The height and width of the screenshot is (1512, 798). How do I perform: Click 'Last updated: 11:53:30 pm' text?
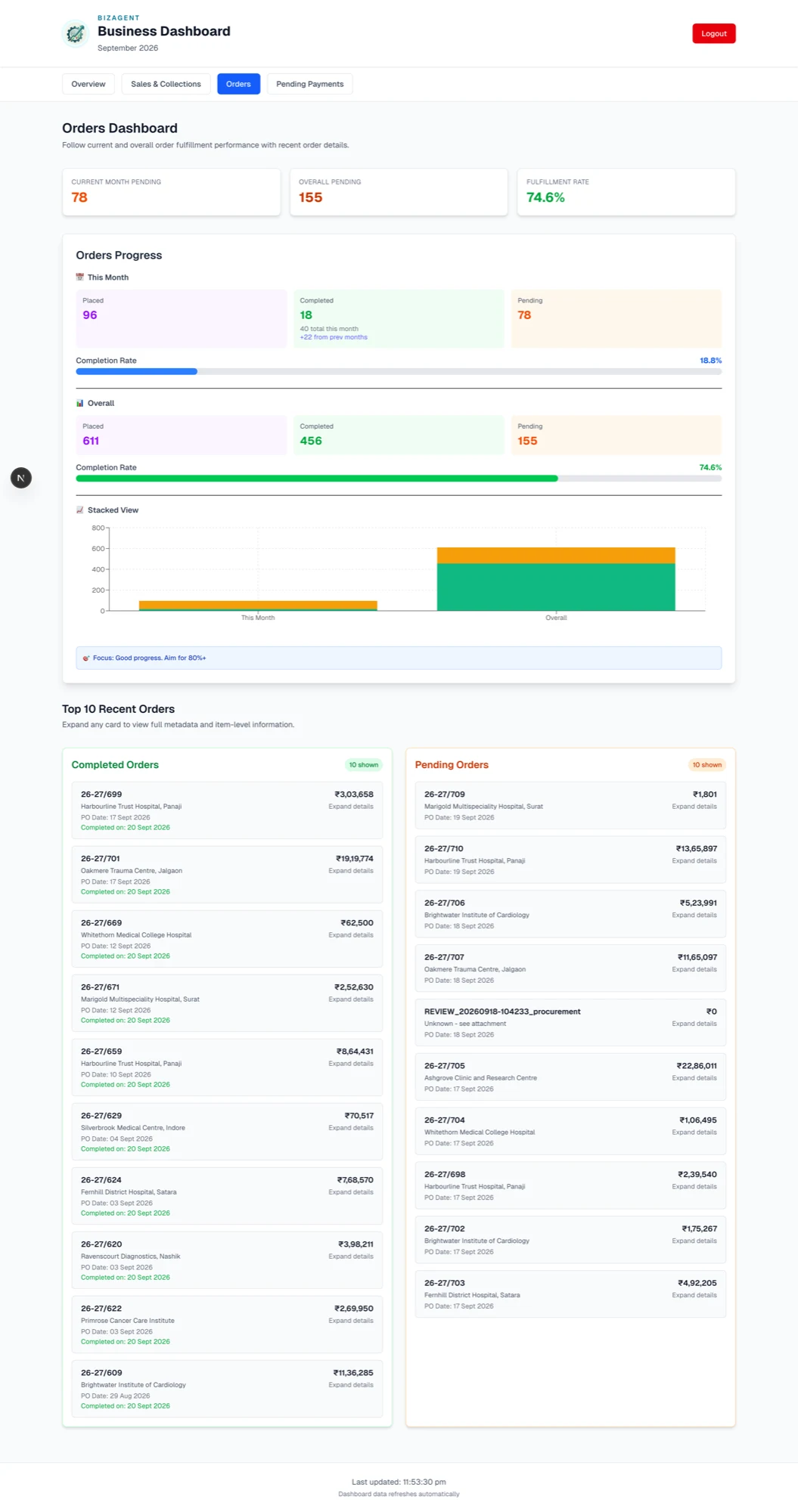[x=399, y=1482]
